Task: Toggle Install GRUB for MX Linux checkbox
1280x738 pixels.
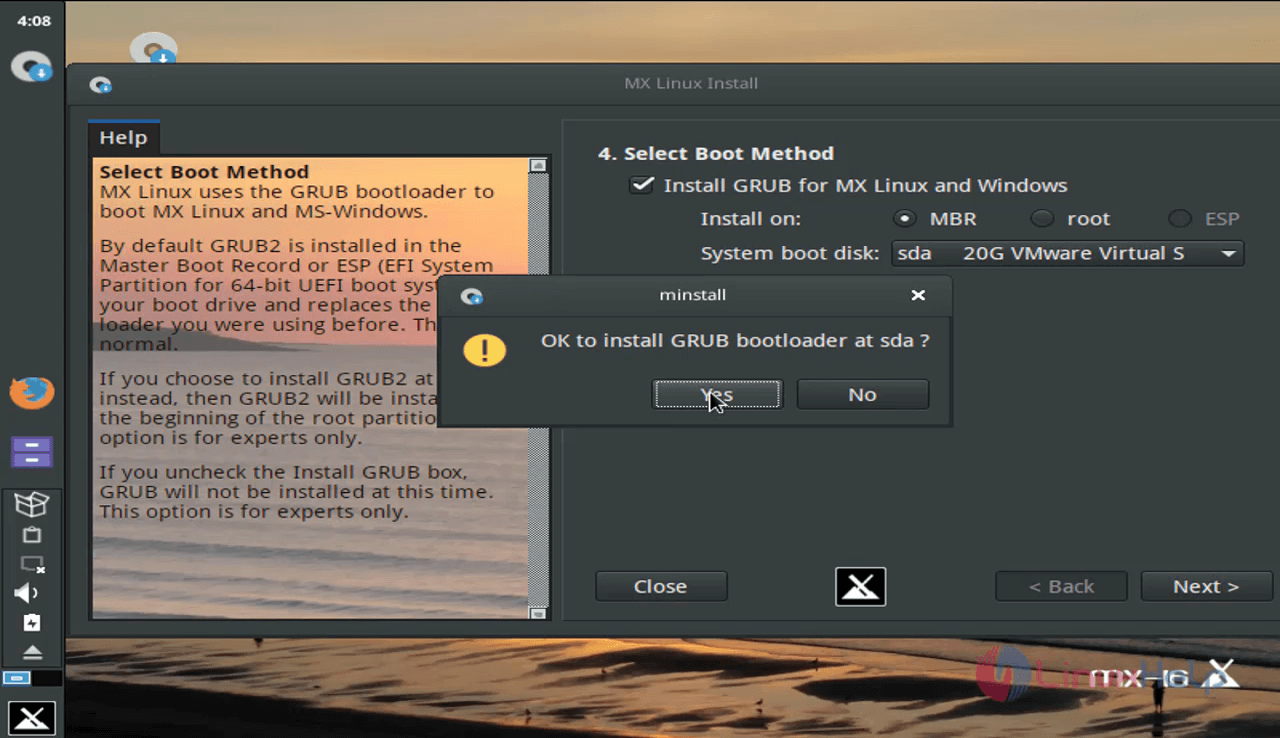Action: point(641,185)
